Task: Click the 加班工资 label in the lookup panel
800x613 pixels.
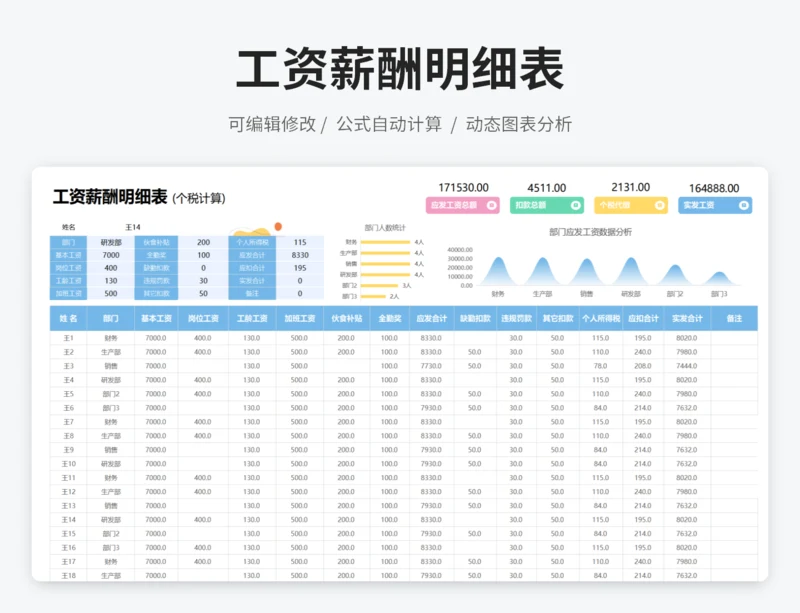Action: tap(68, 293)
